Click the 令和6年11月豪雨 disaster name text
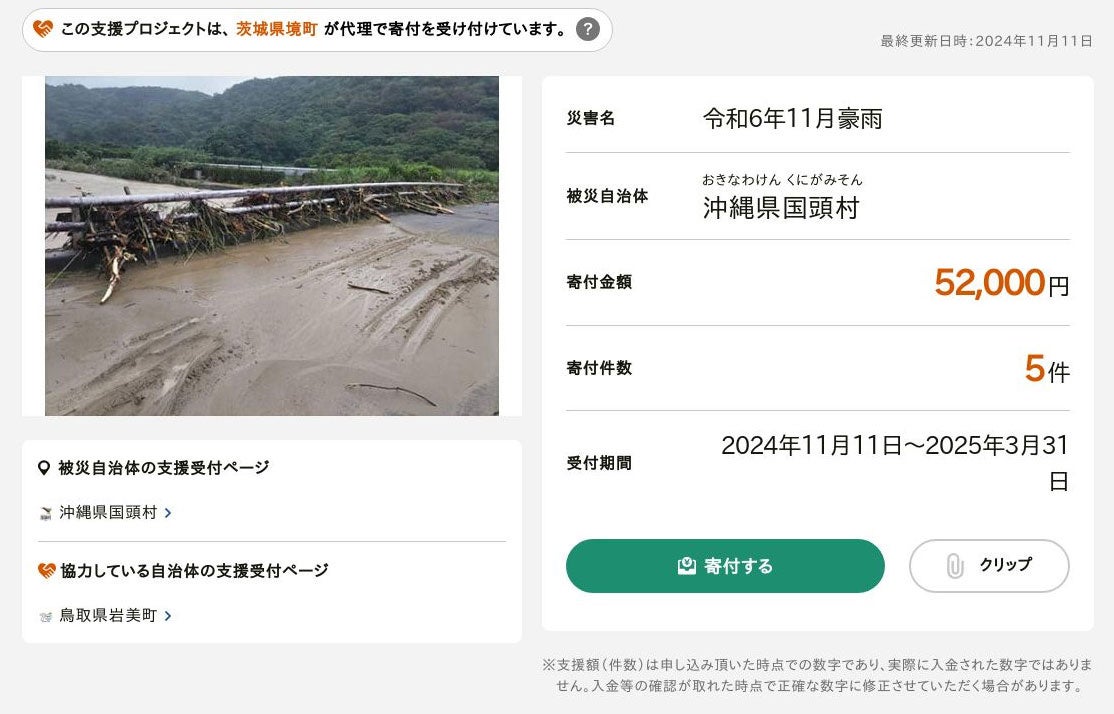The image size is (1114, 714). click(792, 119)
